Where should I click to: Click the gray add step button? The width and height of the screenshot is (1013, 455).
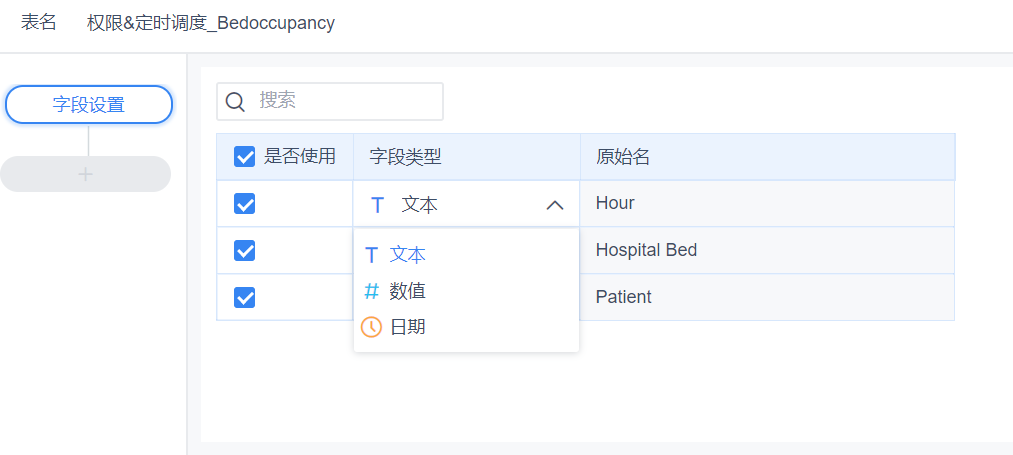(85, 174)
